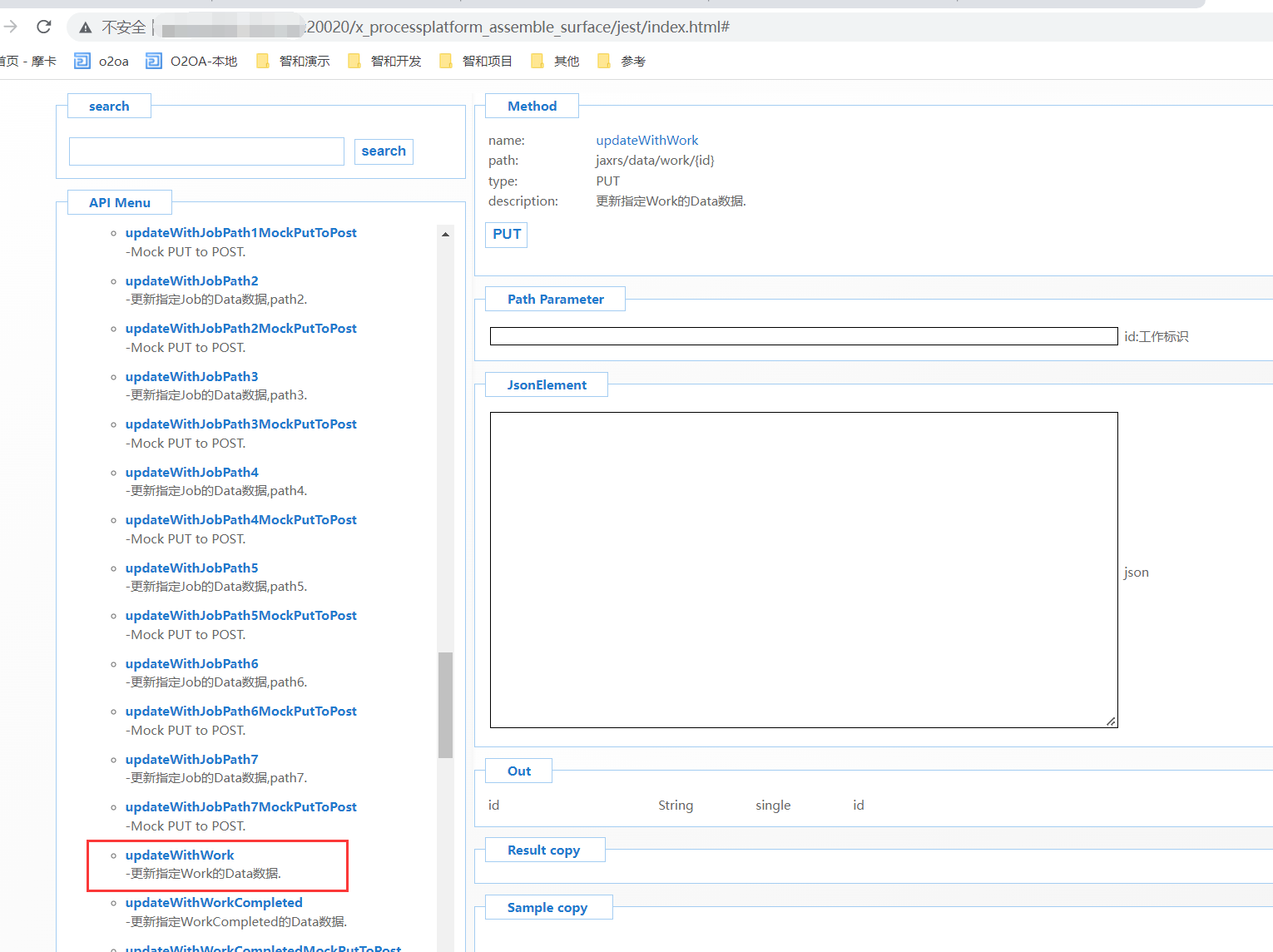The width and height of the screenshot is (1273, 952).
Task: Open the 参考 bookmark folder
Action: pos(622,61)
